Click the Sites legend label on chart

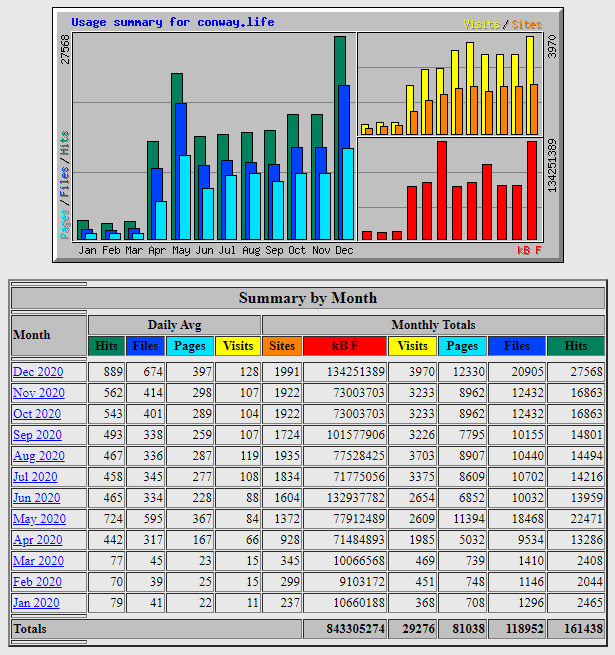tap(527, 25)
